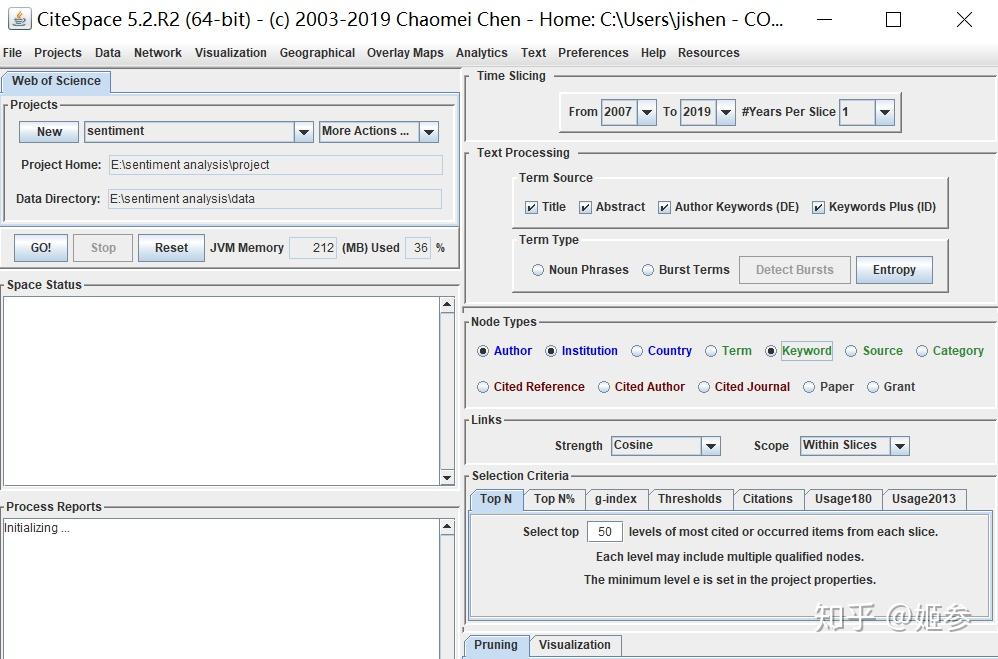Expand the Strength Cosine dropdown
This screenshot has height=659, width=998.
(710, 446)
